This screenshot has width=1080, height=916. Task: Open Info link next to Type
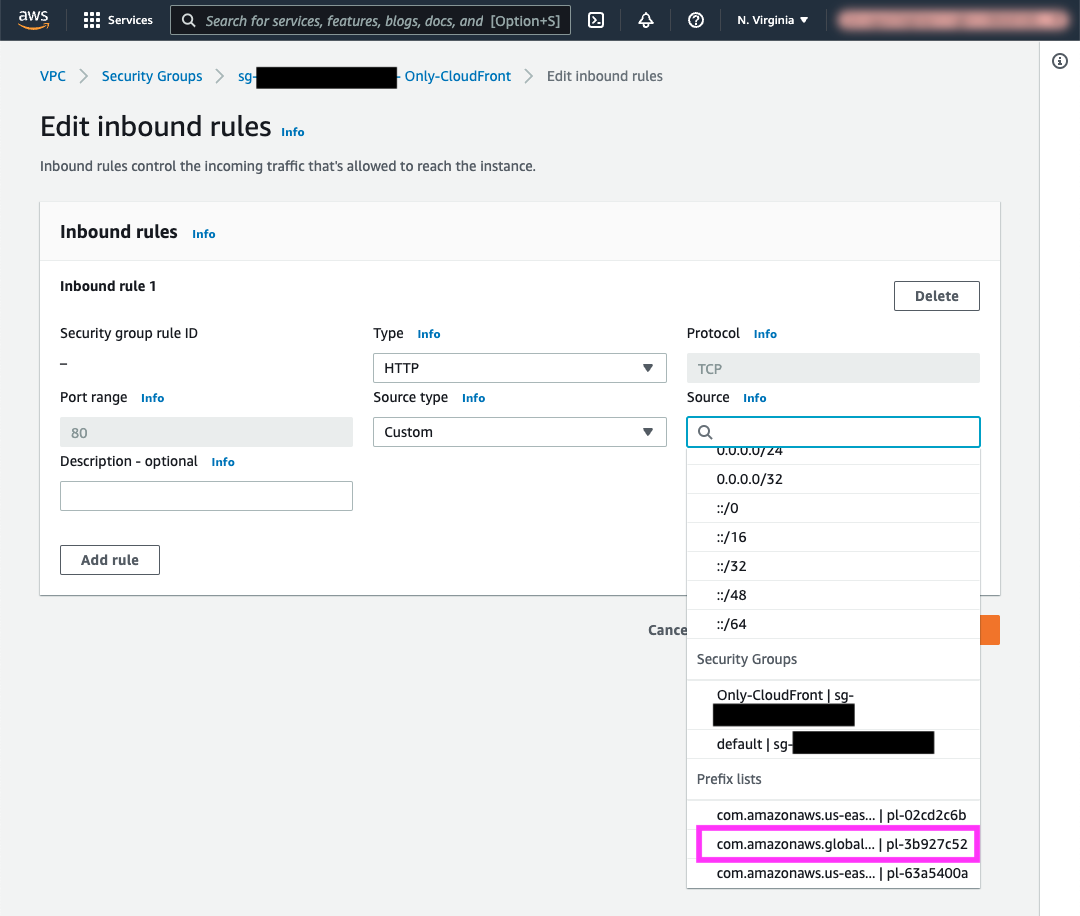pyautogui.click(x=428, y=334)
